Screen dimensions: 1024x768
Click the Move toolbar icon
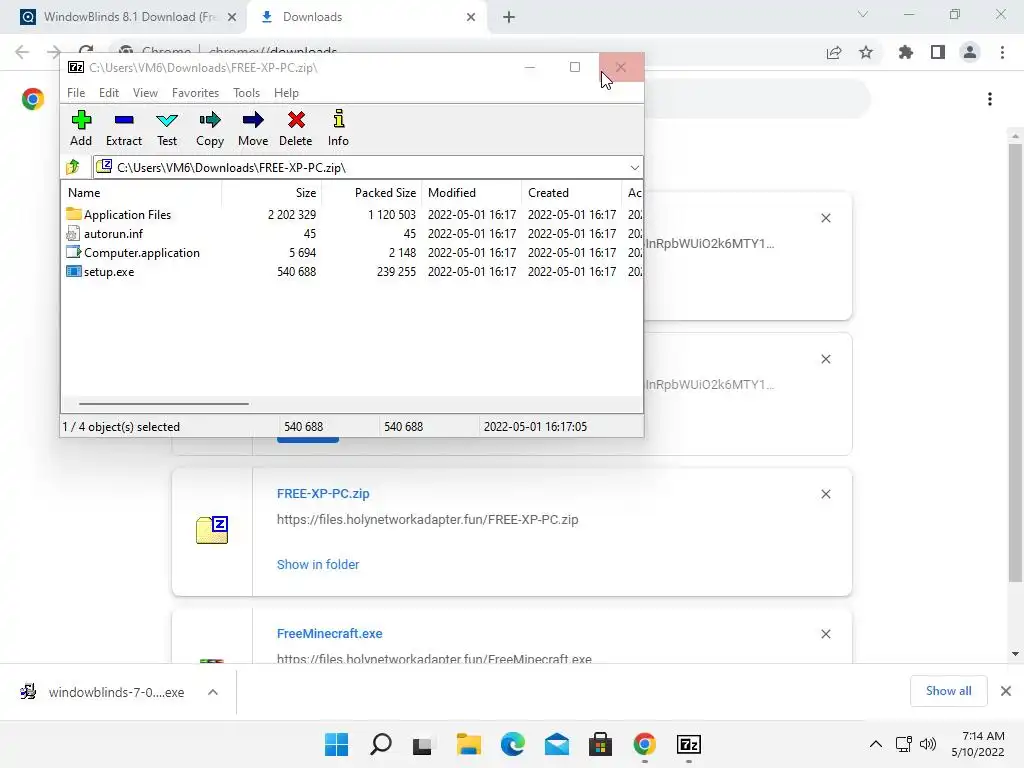253,128
